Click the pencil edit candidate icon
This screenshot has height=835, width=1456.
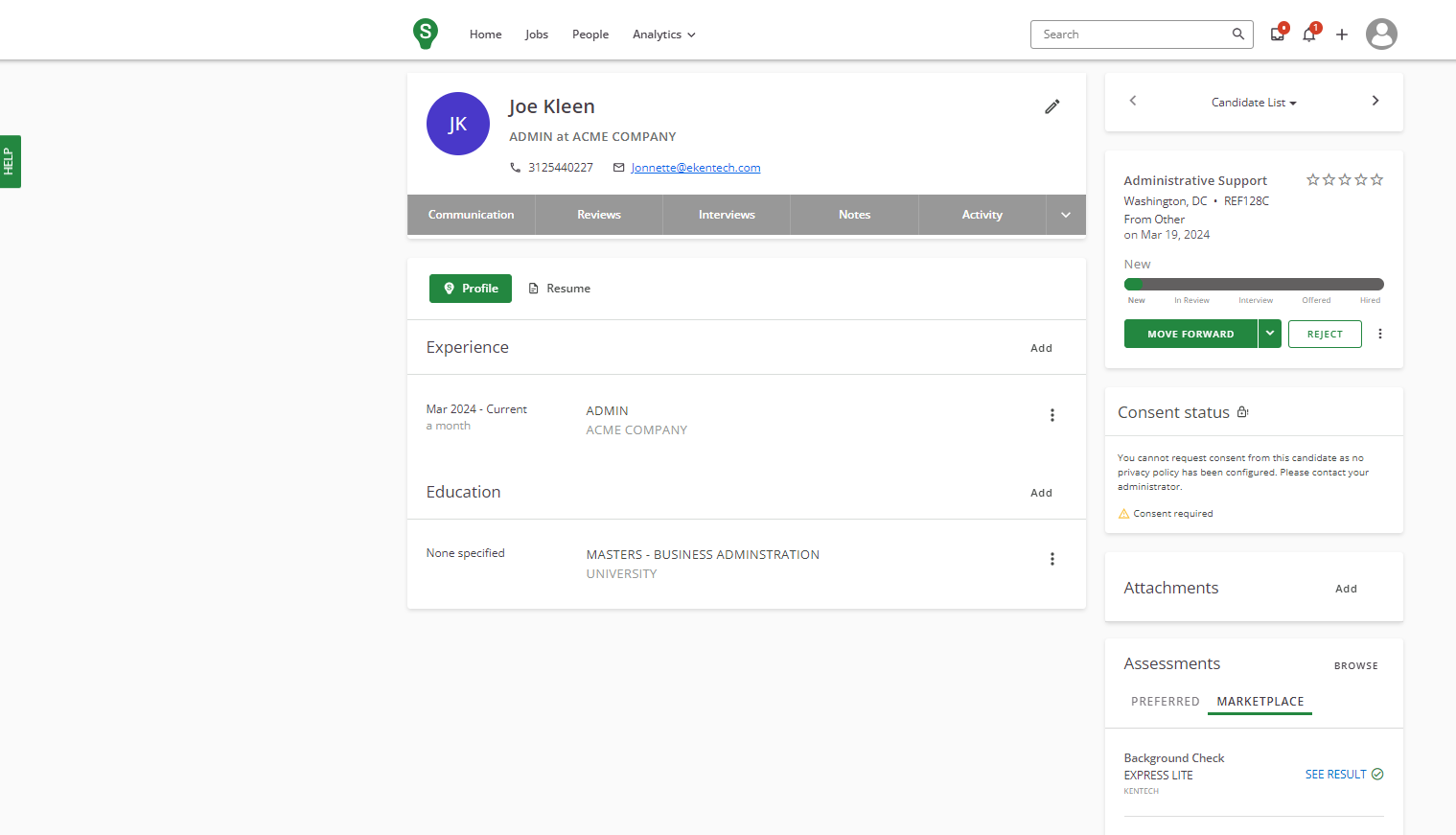pyautogui.click(x=1052, y=106)
